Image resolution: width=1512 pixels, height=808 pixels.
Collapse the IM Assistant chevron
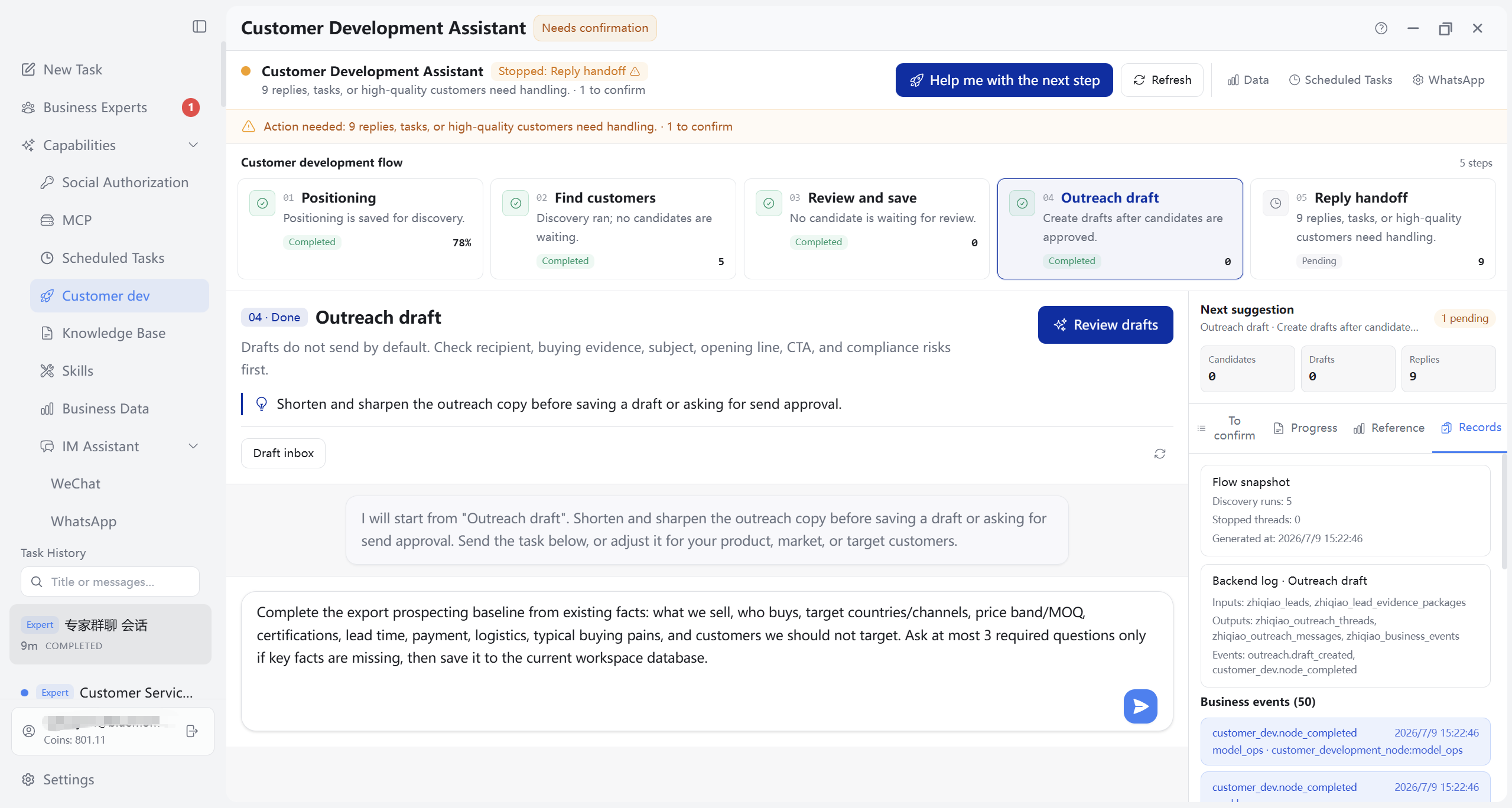pos(193,447)
